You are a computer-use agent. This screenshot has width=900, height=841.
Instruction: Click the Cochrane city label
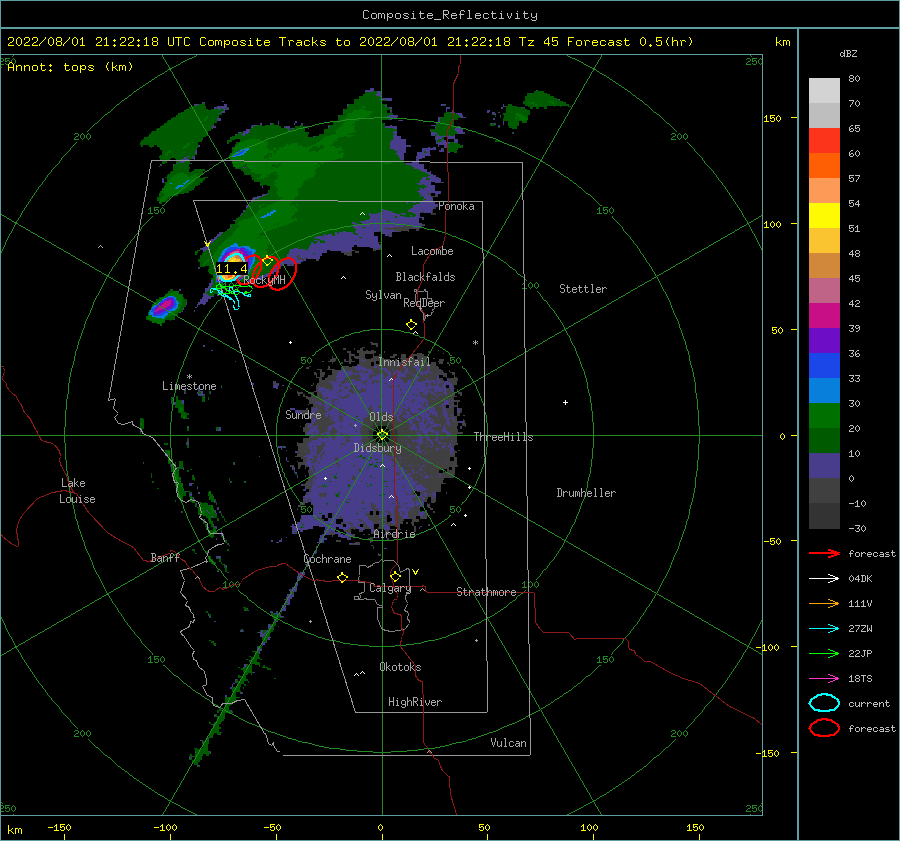click(327, 559)
